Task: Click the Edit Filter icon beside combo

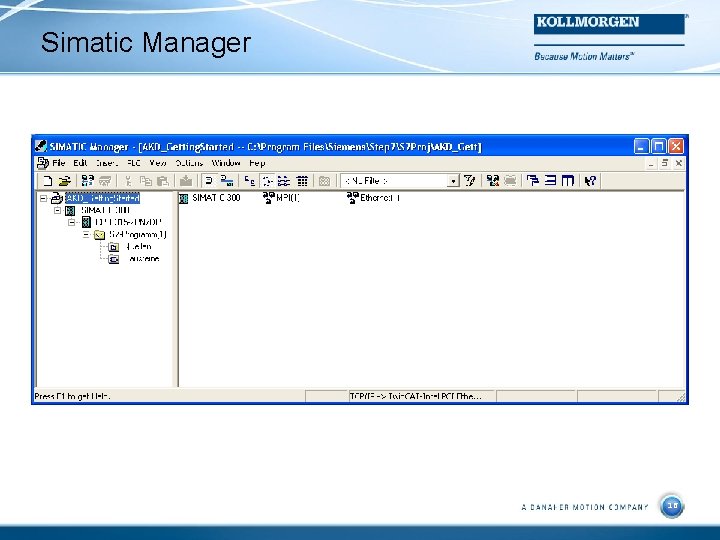Action: [x=469, y=180]
